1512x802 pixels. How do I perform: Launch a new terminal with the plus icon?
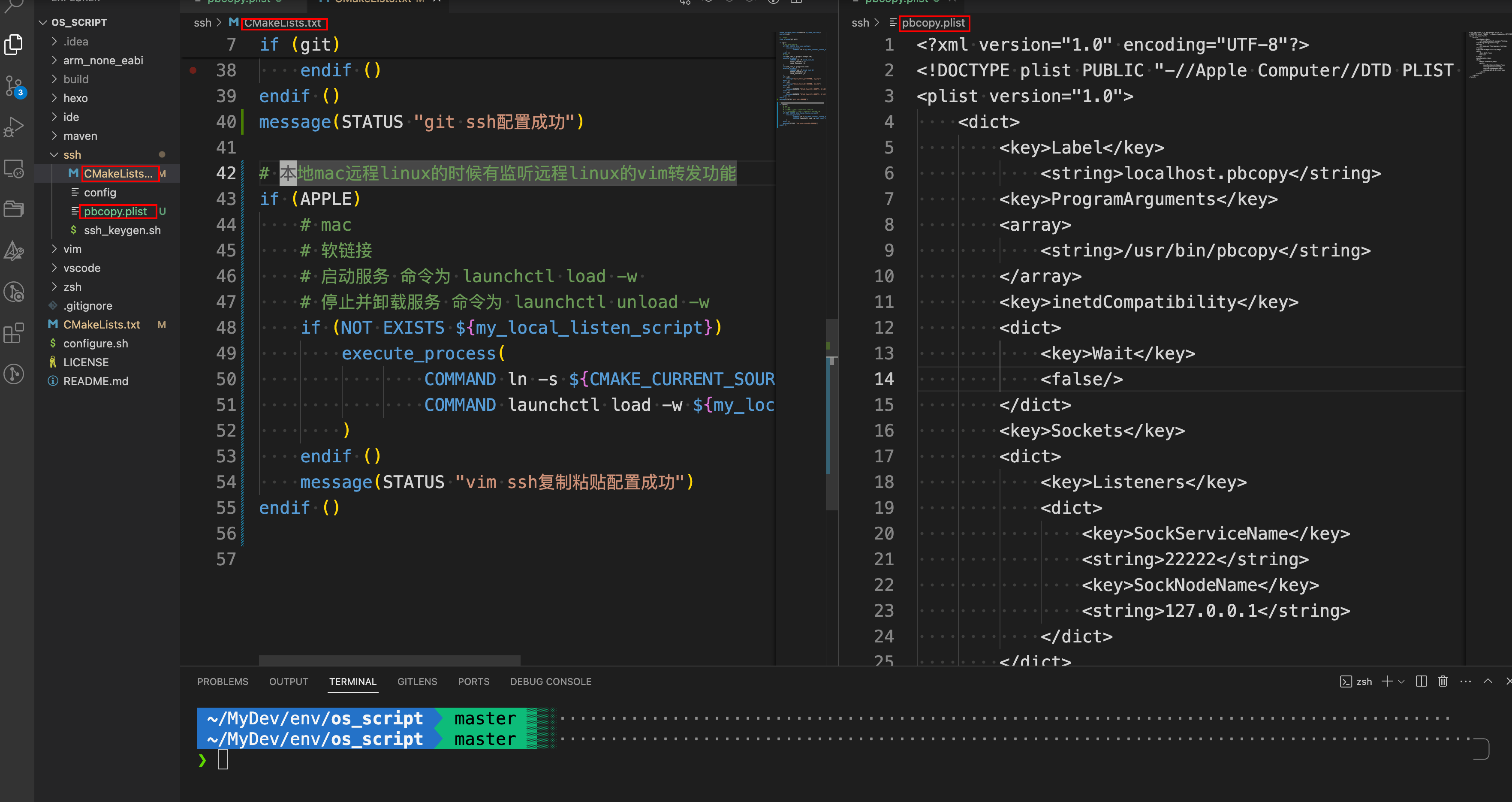[x=1388, y=681]
